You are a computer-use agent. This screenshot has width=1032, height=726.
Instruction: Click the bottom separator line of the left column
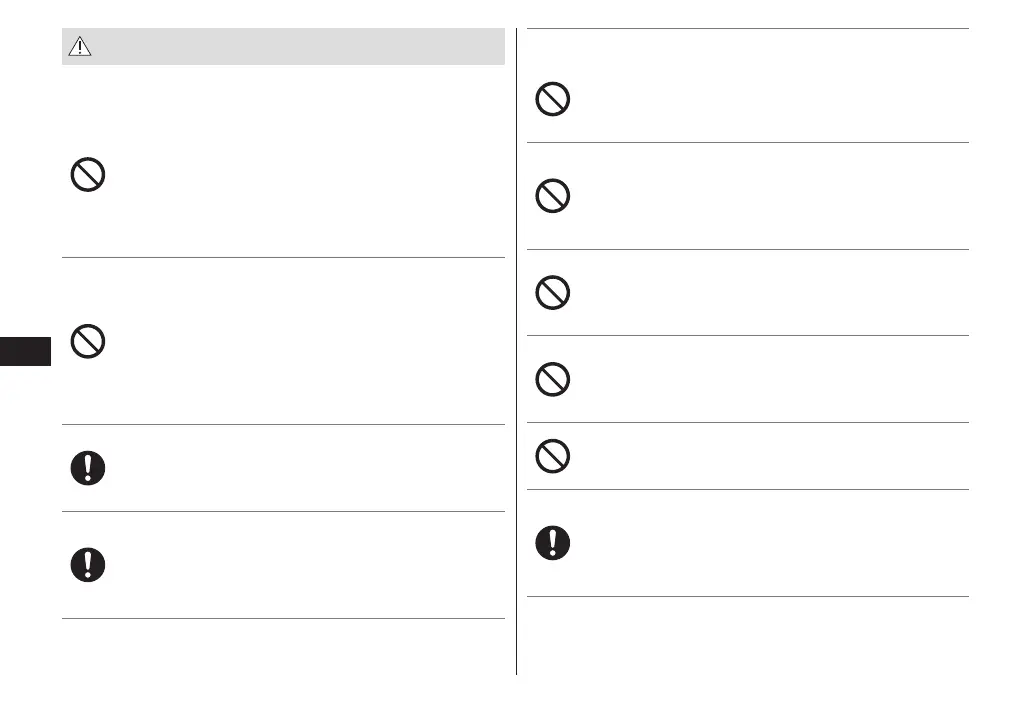click(x=283, y=619)
